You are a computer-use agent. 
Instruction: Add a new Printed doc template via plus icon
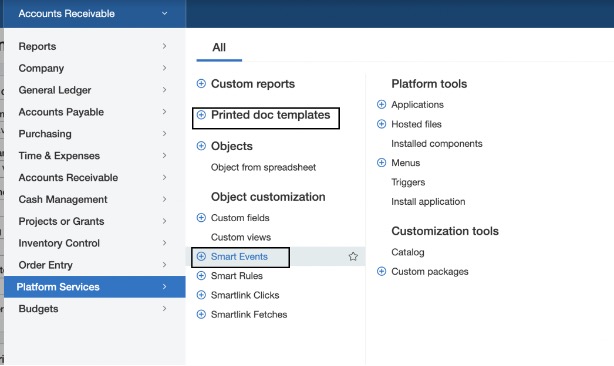[201, 115]
